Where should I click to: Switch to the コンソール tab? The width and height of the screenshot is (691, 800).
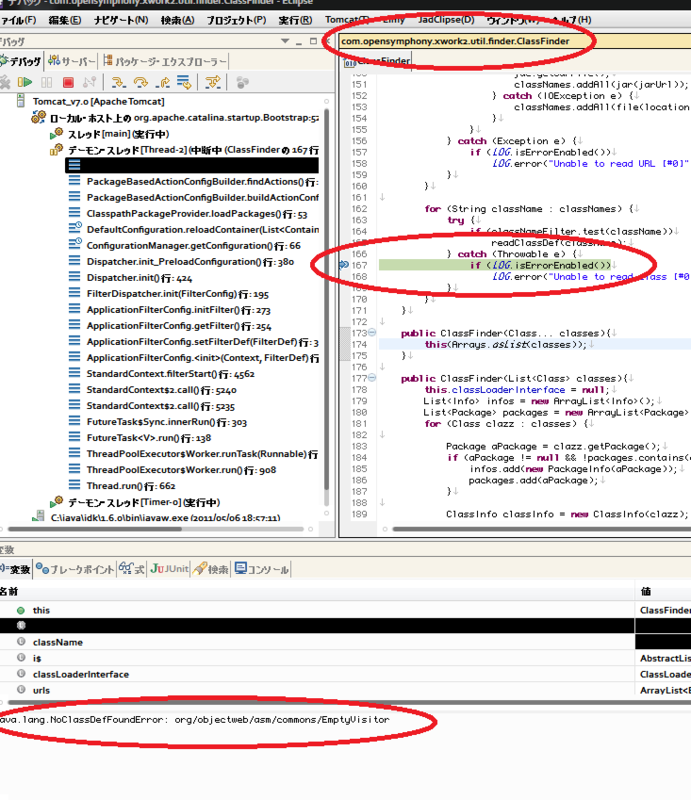262,569
